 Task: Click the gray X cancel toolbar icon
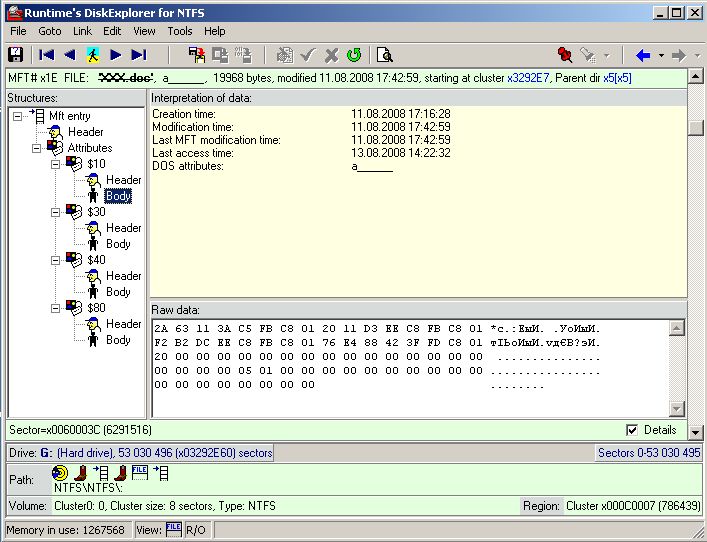pyautogui.click(x=331, y=55)
